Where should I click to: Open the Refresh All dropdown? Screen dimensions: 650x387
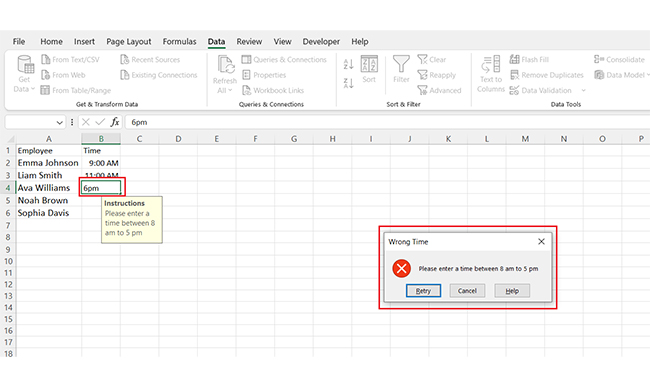[x=225, y=75]
